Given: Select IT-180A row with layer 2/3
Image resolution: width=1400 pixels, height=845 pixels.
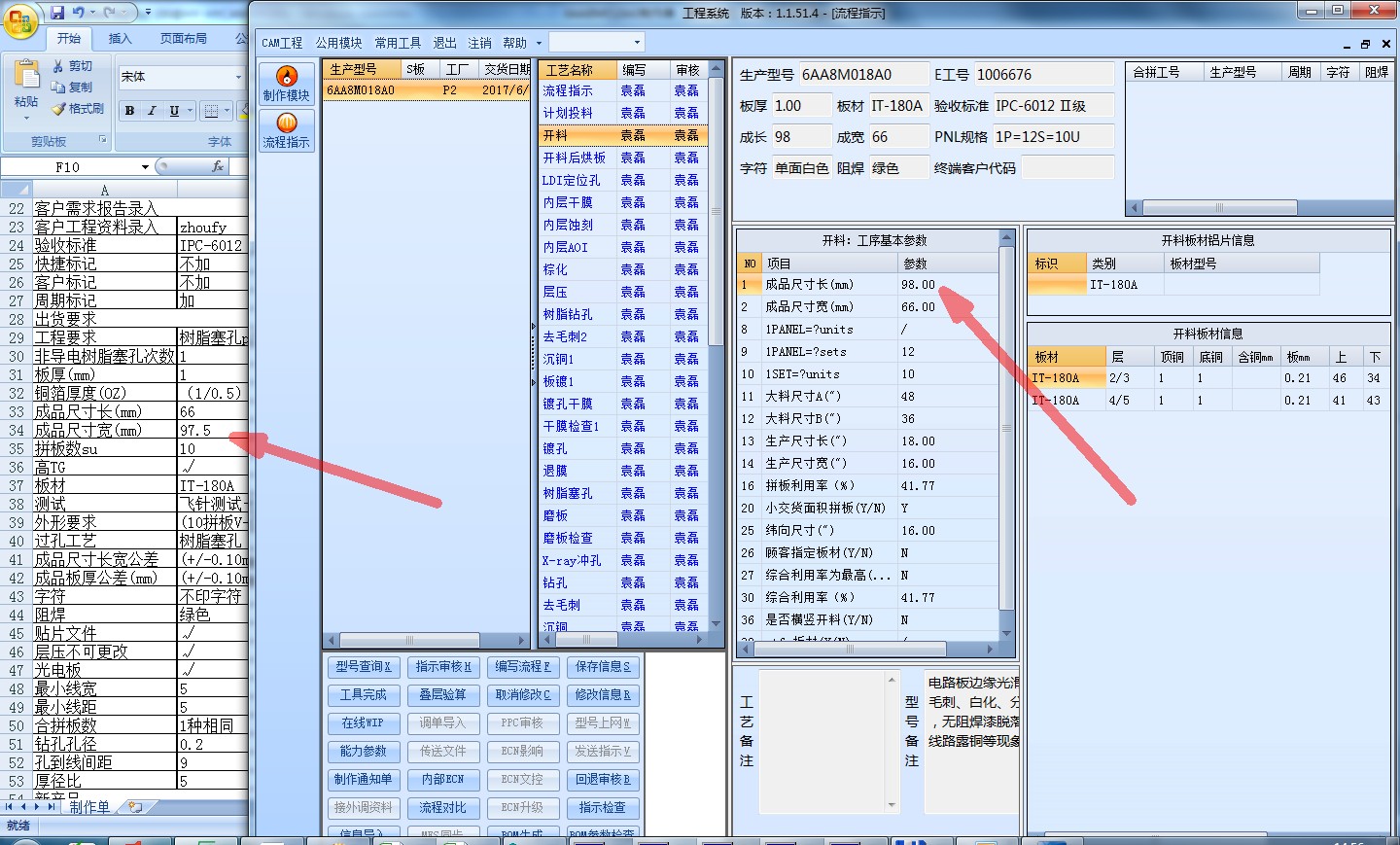Looking at the screenshot, I should click(x=1208, y=378).
